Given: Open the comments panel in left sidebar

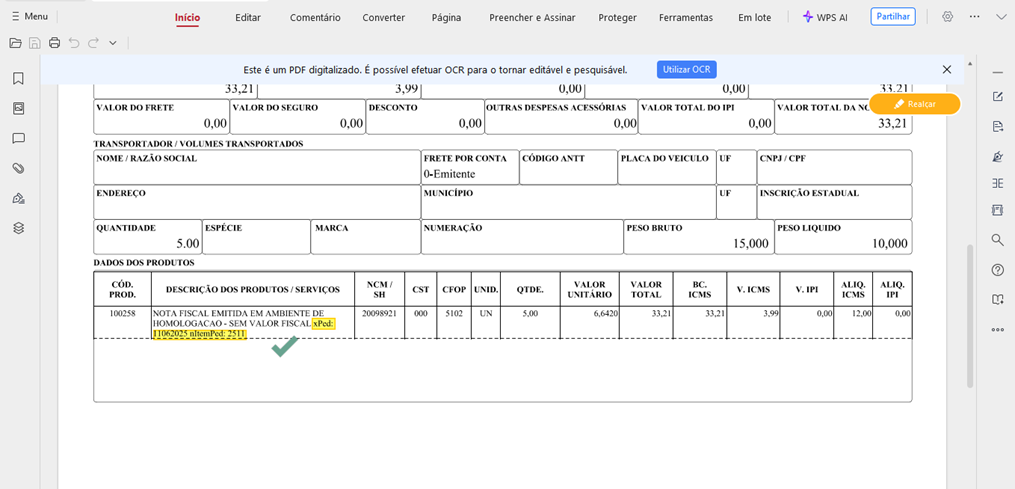Looking at the screenshot, I should [x=18, y=138].
